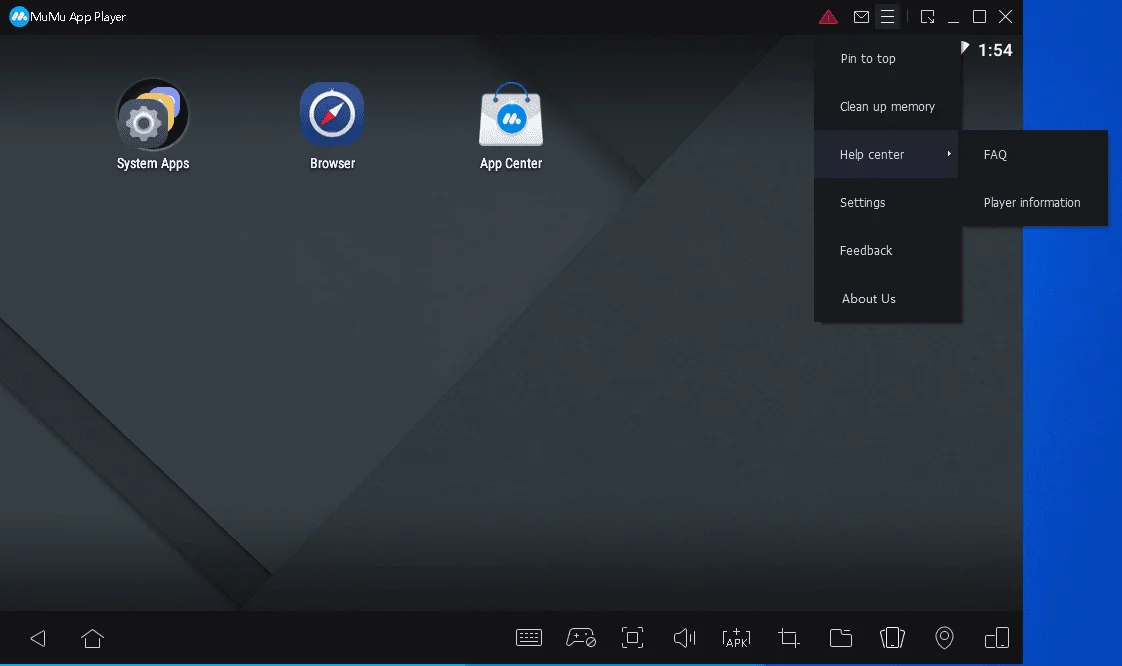Choose Clean up memory option
Viewport: 1122px width, 666px height.
tap(887, 107)
